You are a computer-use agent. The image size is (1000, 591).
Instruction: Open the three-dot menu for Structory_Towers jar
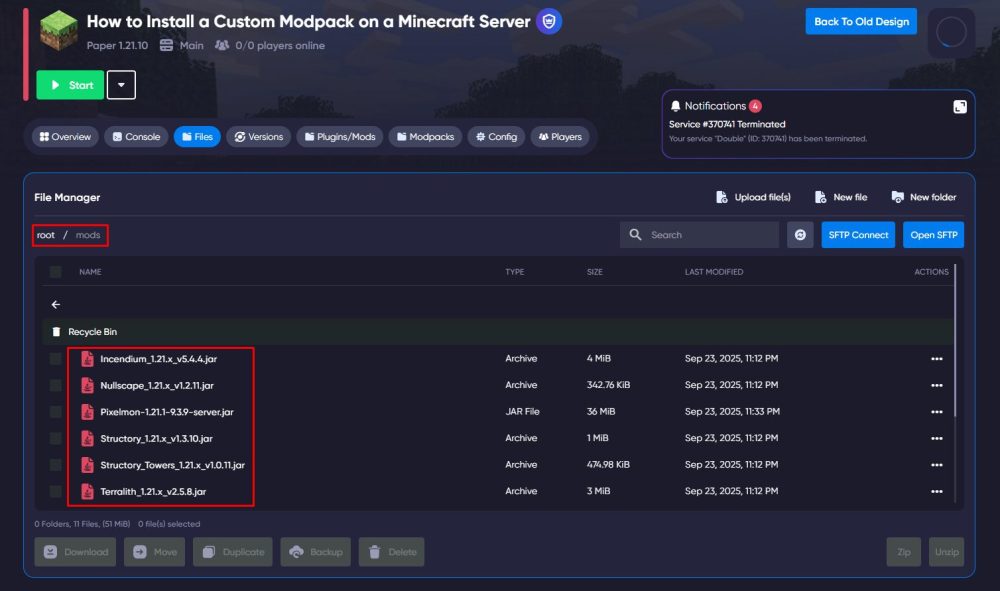point(936,465)
